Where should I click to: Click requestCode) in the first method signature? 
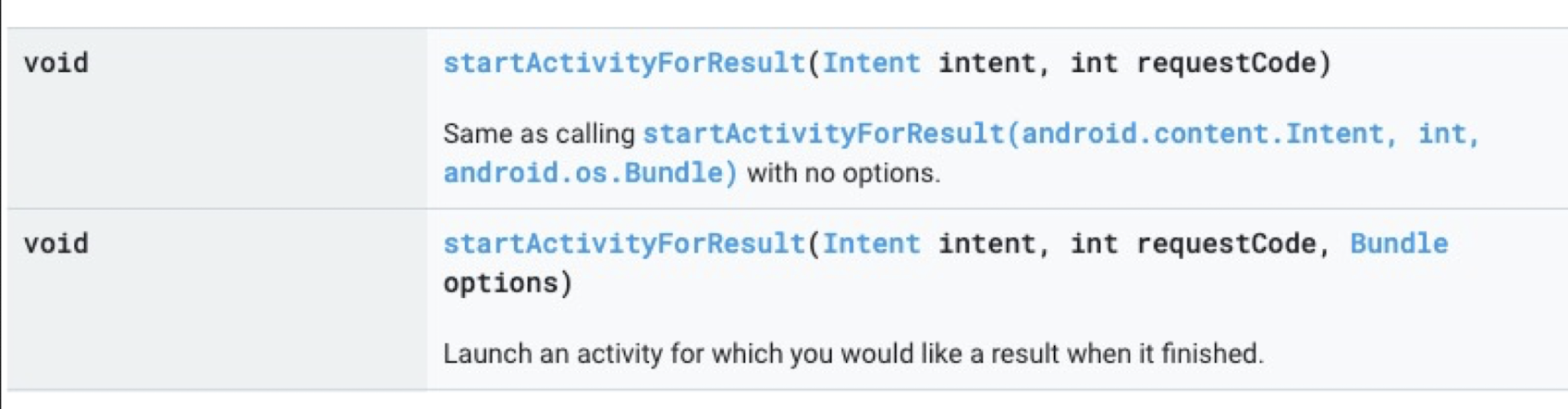(x=1234, y=63)
